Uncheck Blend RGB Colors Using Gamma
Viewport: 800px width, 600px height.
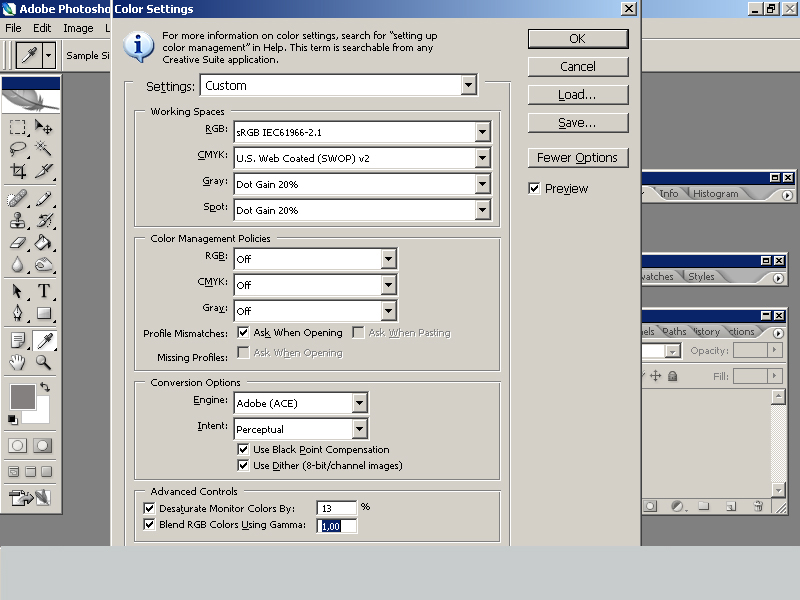click(x=149, y=524)
